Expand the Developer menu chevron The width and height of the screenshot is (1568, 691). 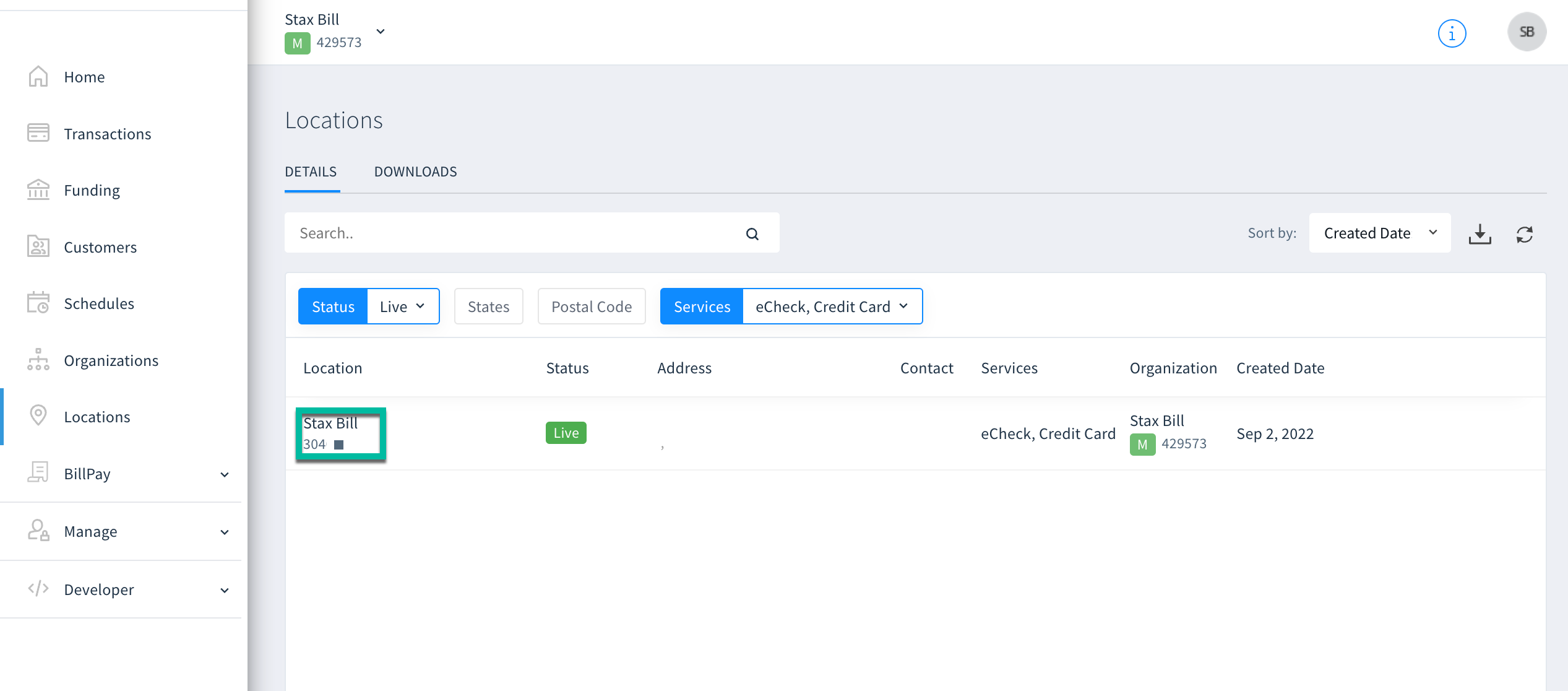pos(225,590)
